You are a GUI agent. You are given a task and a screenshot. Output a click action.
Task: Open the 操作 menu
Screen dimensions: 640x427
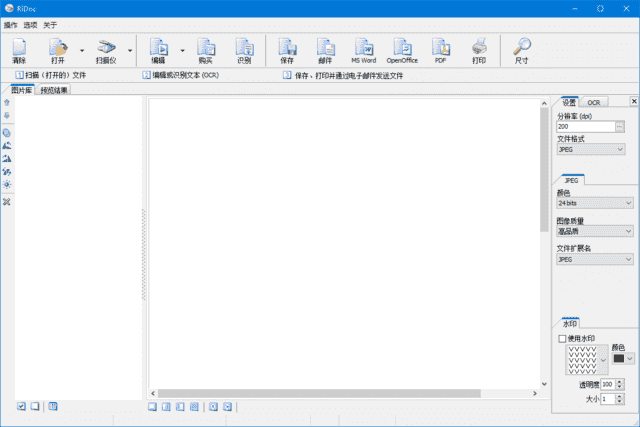tap(11, 25)
